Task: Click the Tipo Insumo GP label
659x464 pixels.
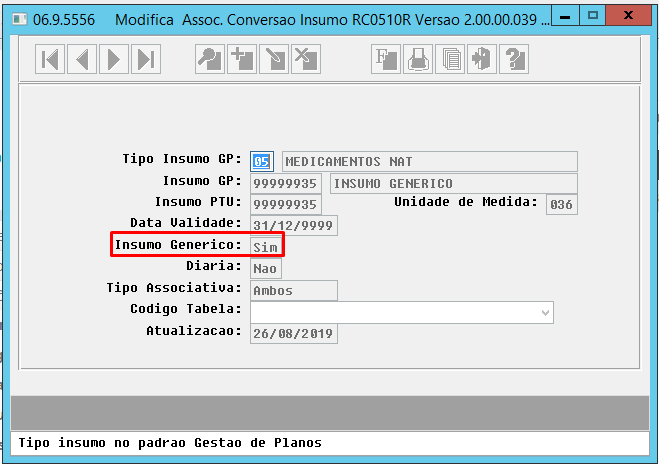Action: (182, 159)
